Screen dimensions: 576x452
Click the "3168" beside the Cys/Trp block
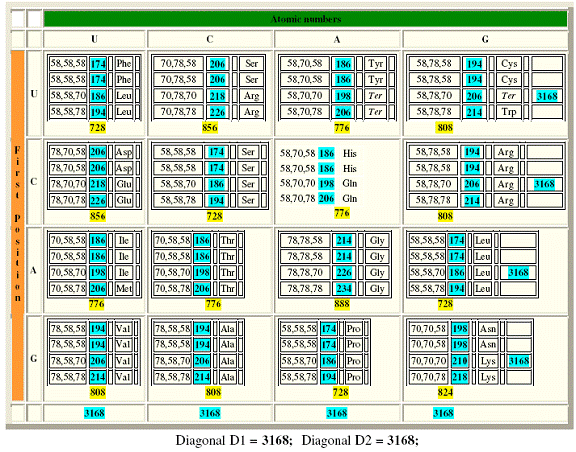(547, 96)
